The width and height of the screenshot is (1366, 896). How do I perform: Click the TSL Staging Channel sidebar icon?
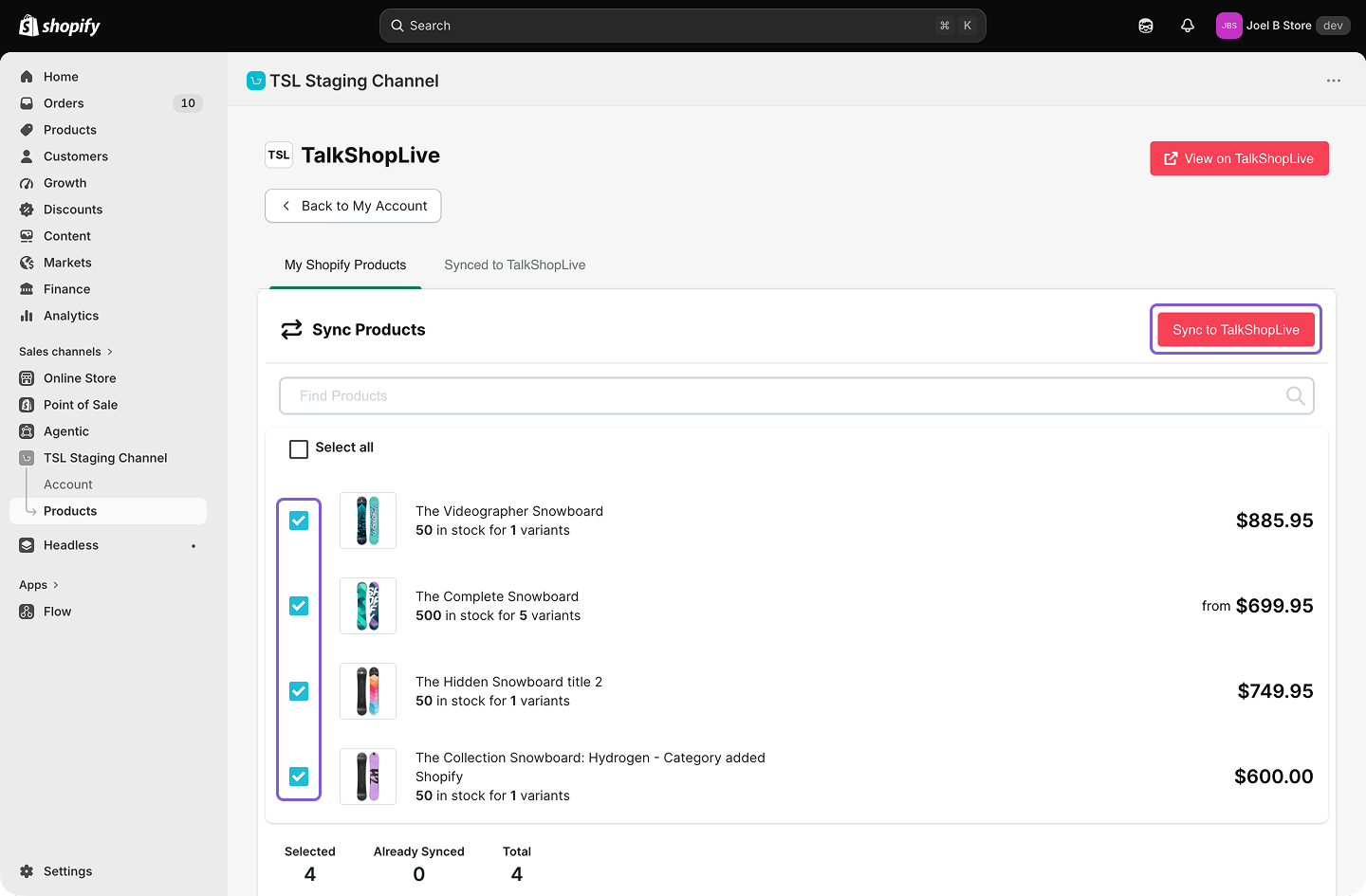(x=27, y=458)
